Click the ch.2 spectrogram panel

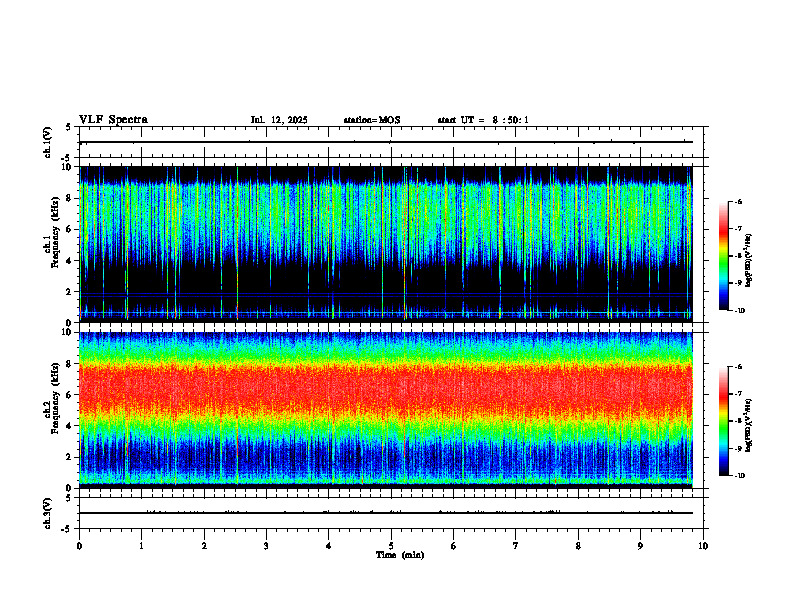[386, 410]
